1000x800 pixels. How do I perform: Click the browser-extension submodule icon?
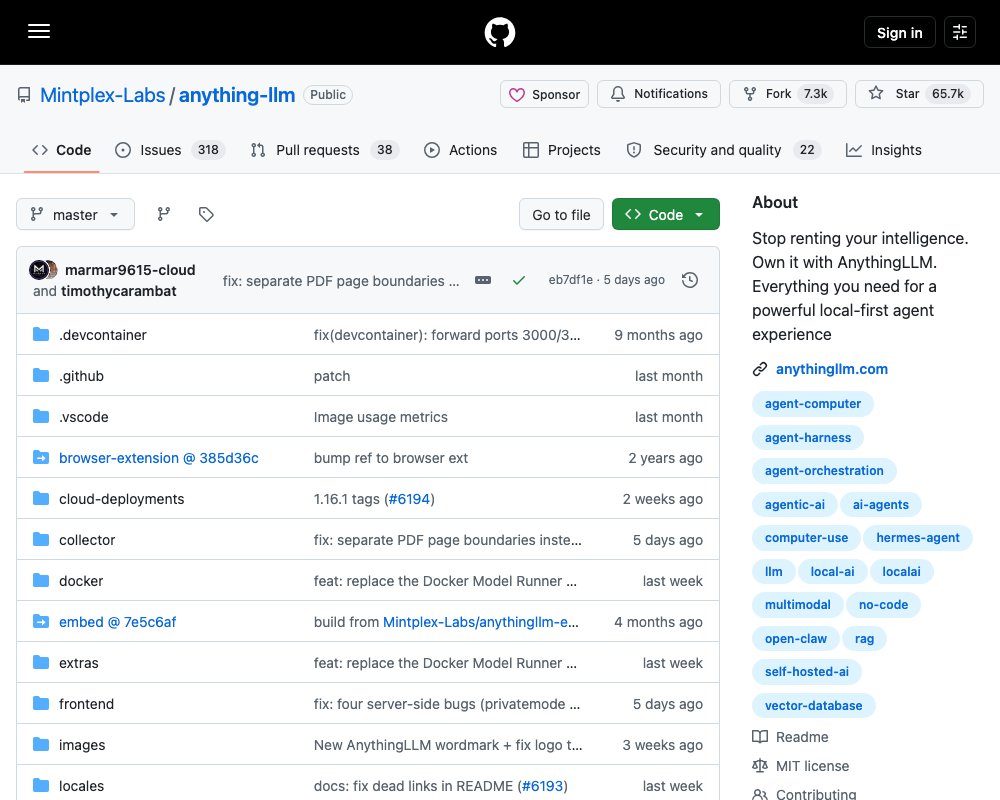[41, 457]
